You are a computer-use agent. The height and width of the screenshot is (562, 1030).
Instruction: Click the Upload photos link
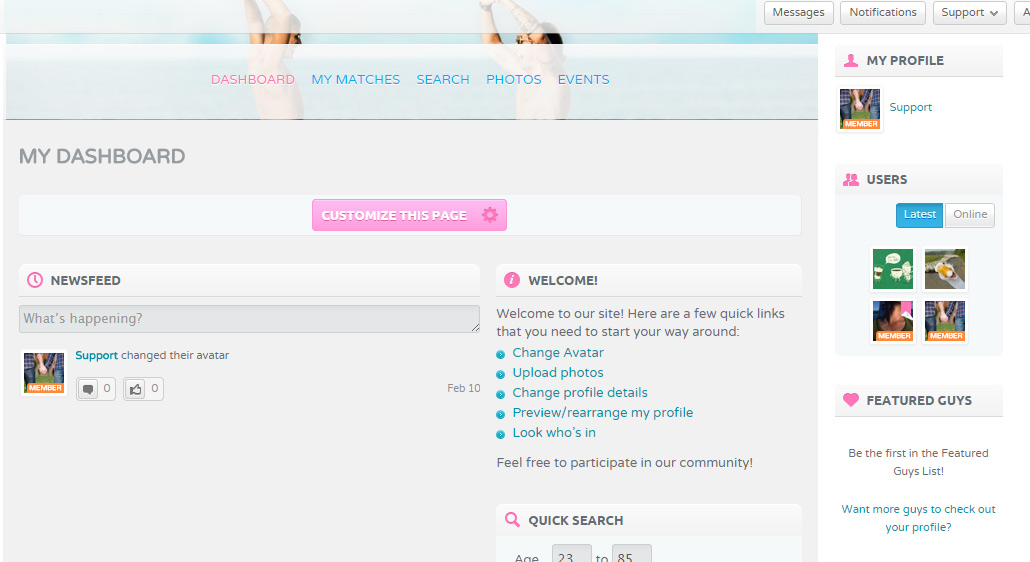(558, 373)
